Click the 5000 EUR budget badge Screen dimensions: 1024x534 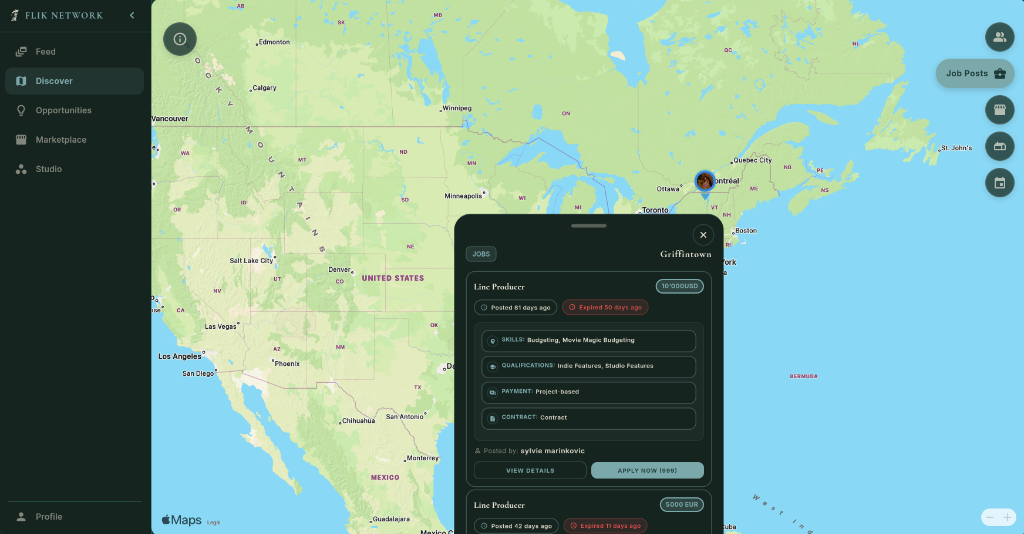pyautogui.click(x=682, y=505)
